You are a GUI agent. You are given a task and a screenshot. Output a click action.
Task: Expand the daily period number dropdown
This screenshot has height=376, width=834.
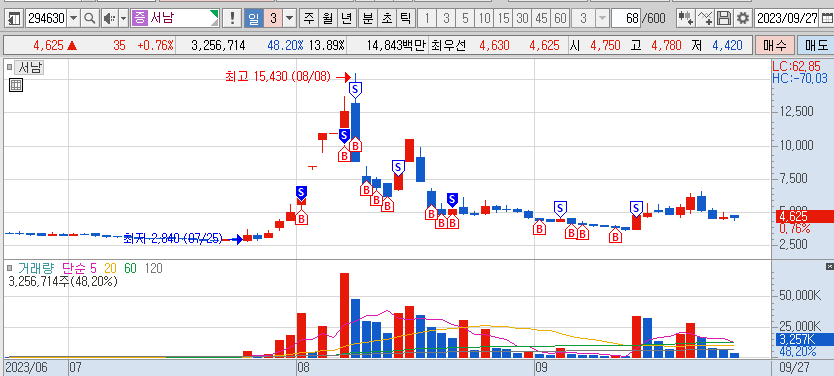tap(289, 19)
